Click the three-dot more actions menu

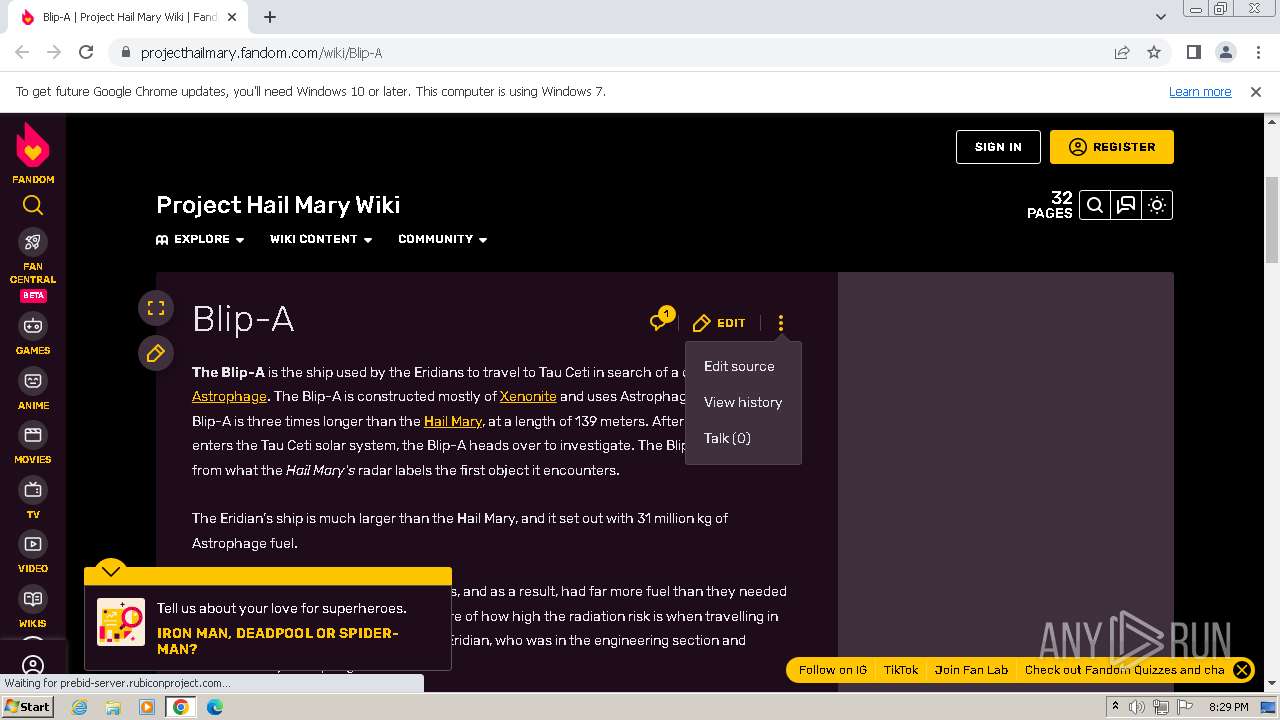[x=781, y=323]
